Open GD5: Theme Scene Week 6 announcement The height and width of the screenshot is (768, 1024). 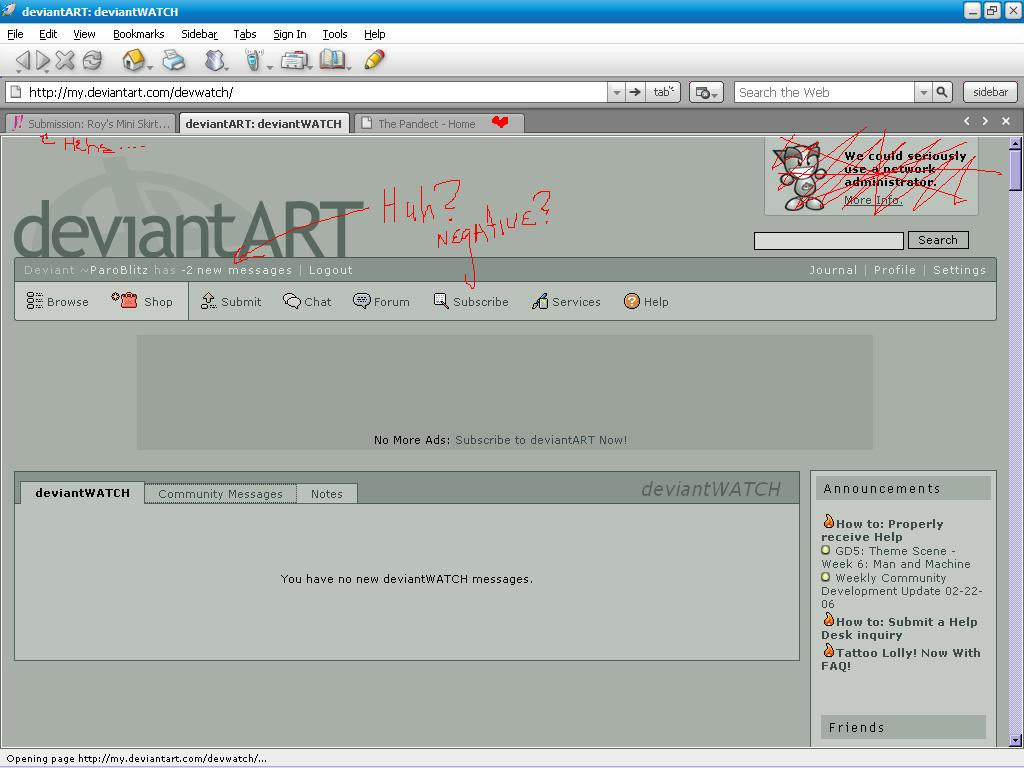[895, 557]
